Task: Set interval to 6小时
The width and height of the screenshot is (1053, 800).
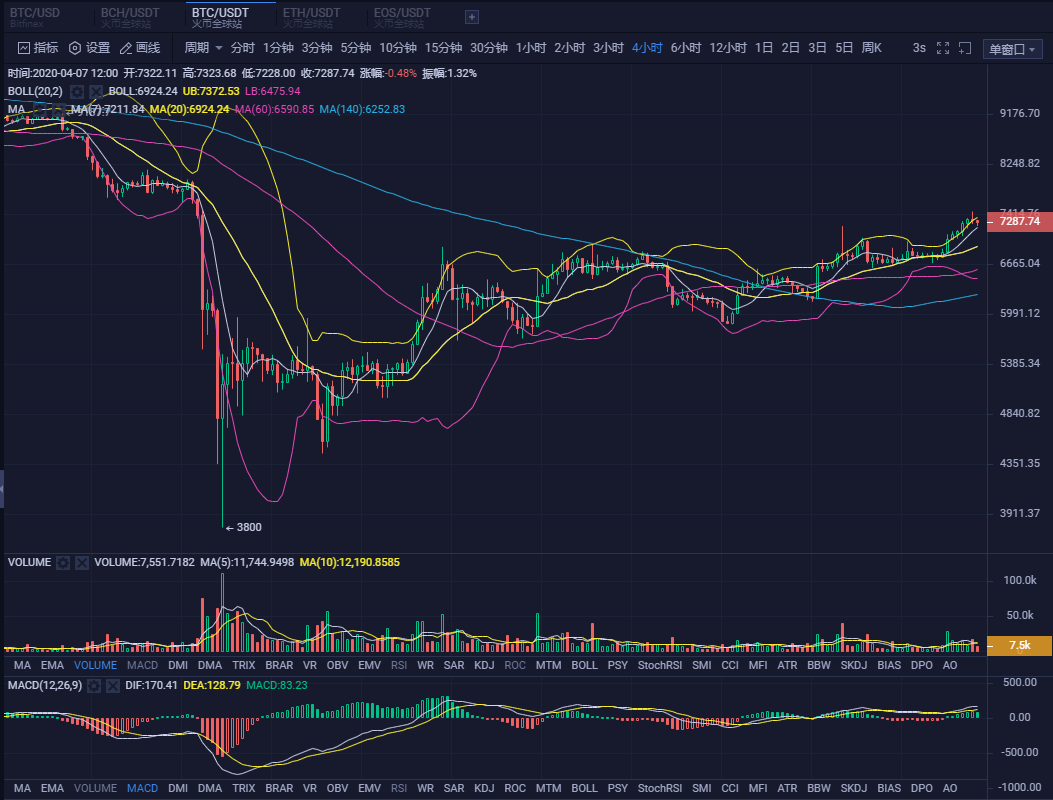Action: (686, 48)
